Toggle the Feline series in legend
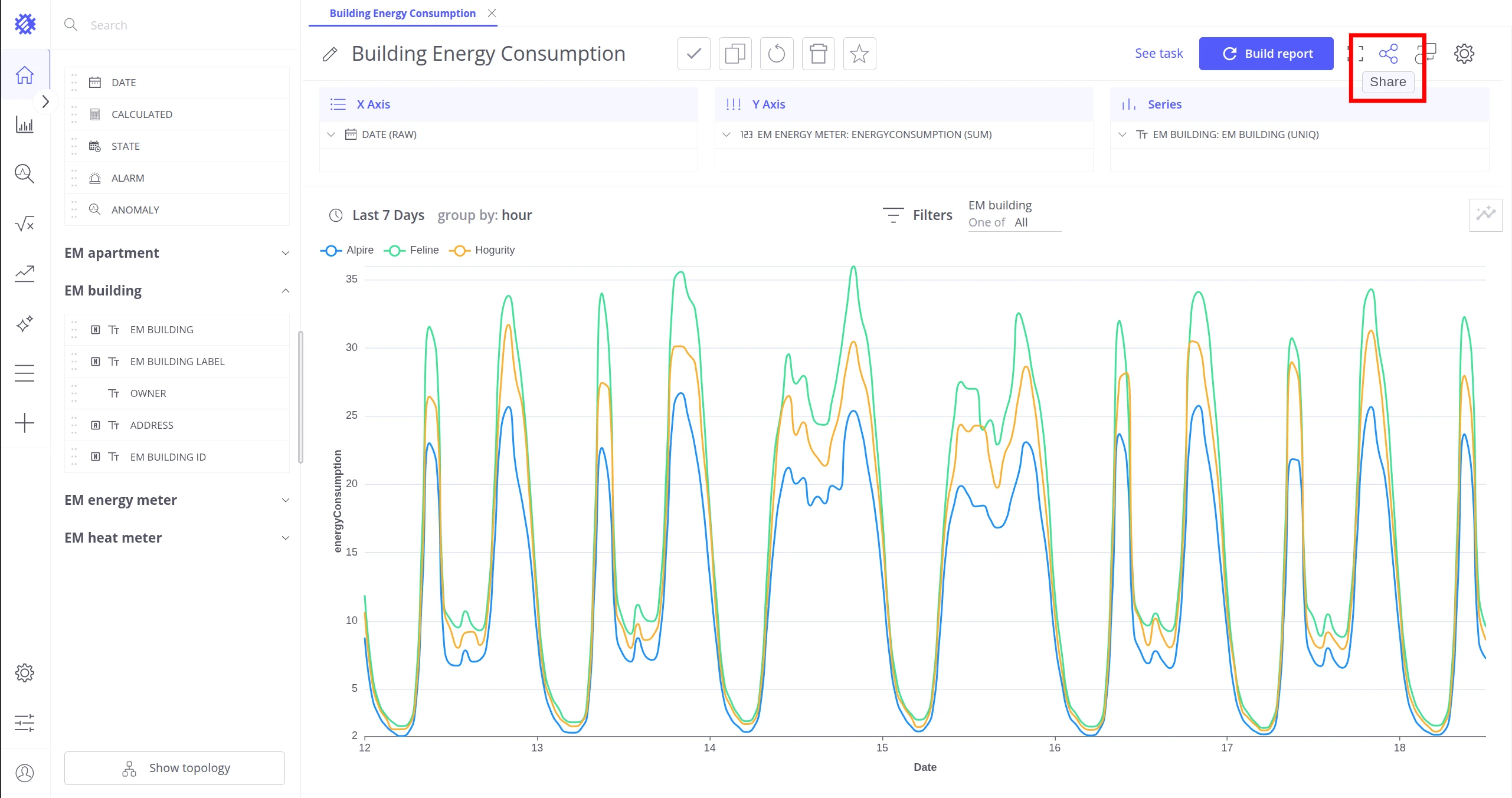Image resolution: width=1512 pixels, height=798 pixels. (411, 250)
